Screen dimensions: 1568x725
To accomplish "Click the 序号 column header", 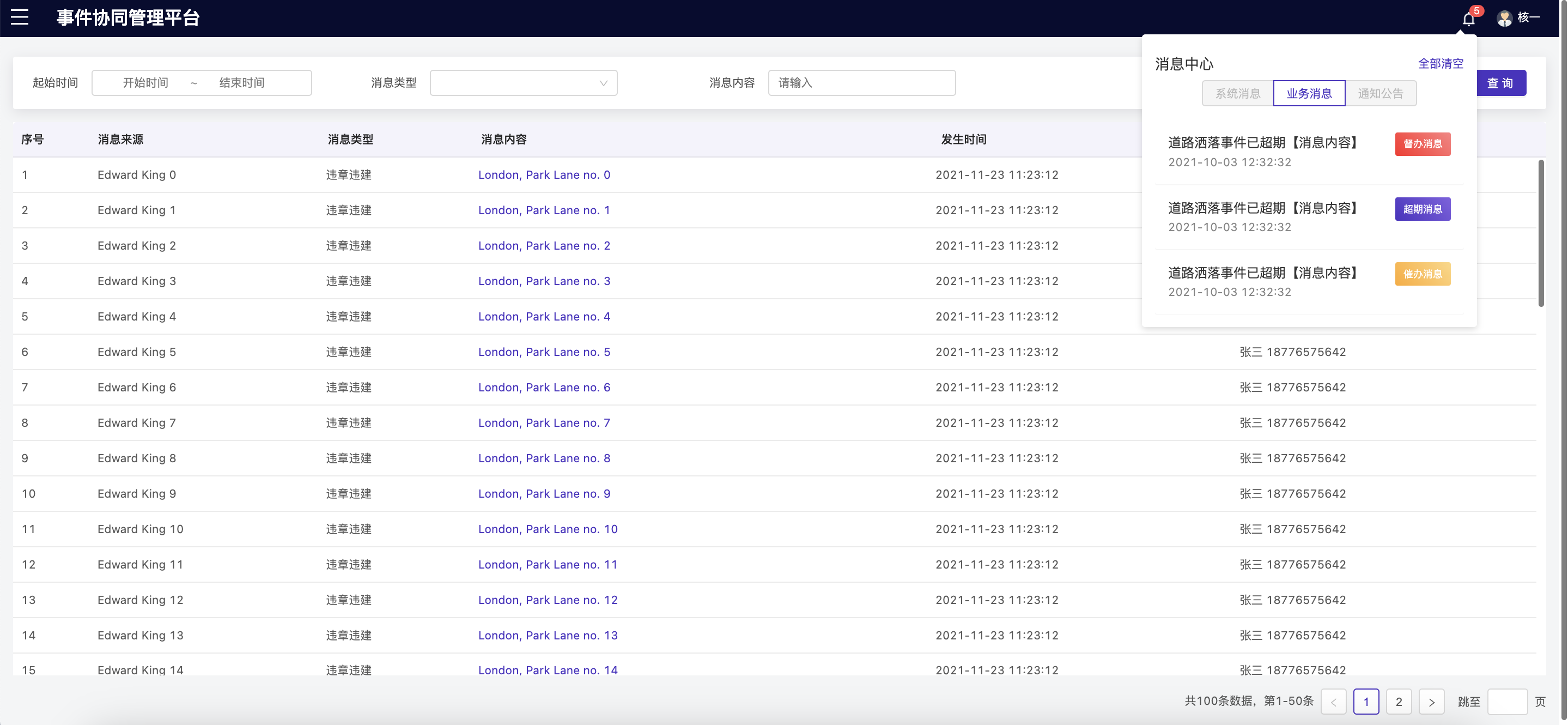I will point(32,140).
